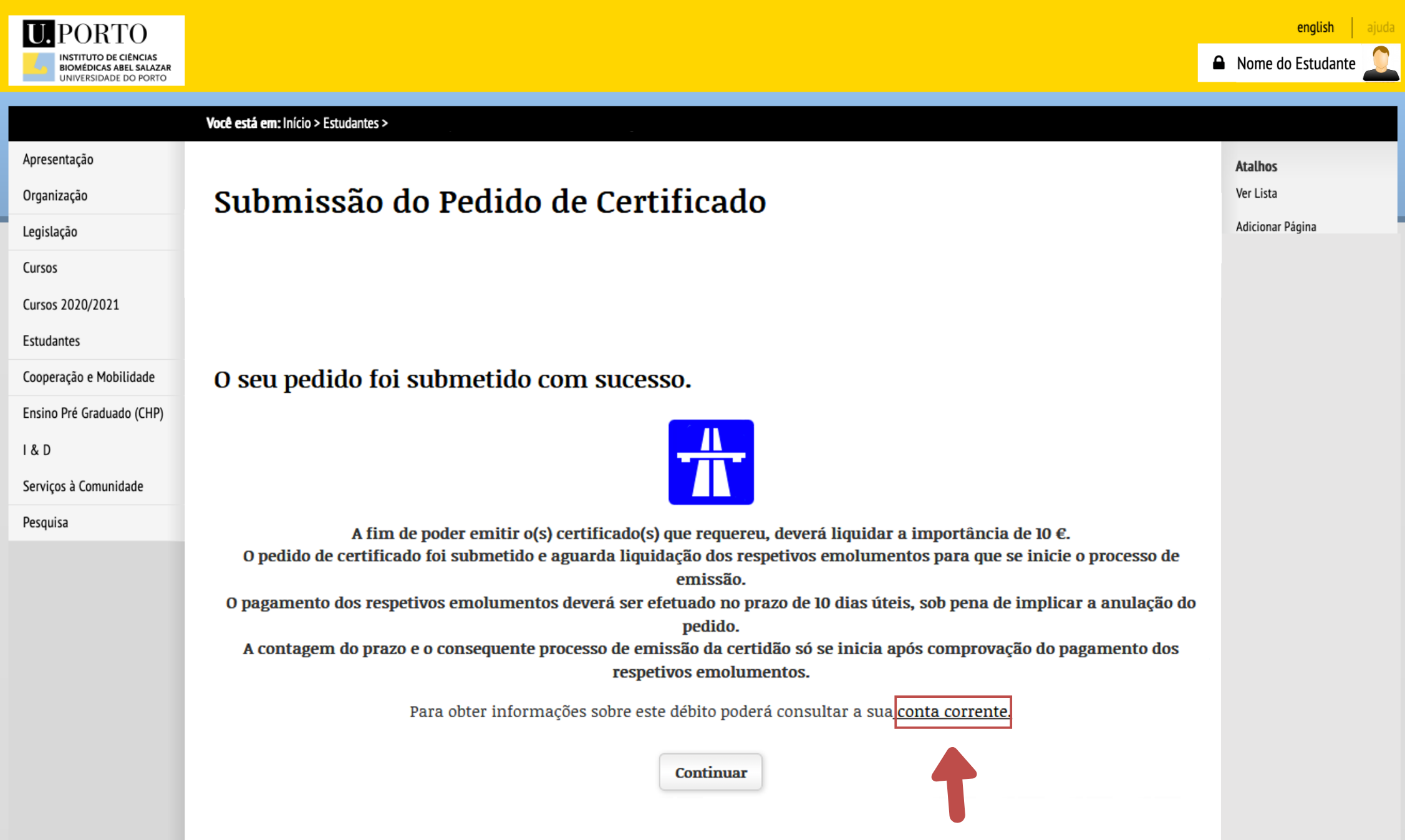Click Ver Lista under Atalhos
Screen dimensions: 1405x840
pyautogui.click(x=1256, y=193)
